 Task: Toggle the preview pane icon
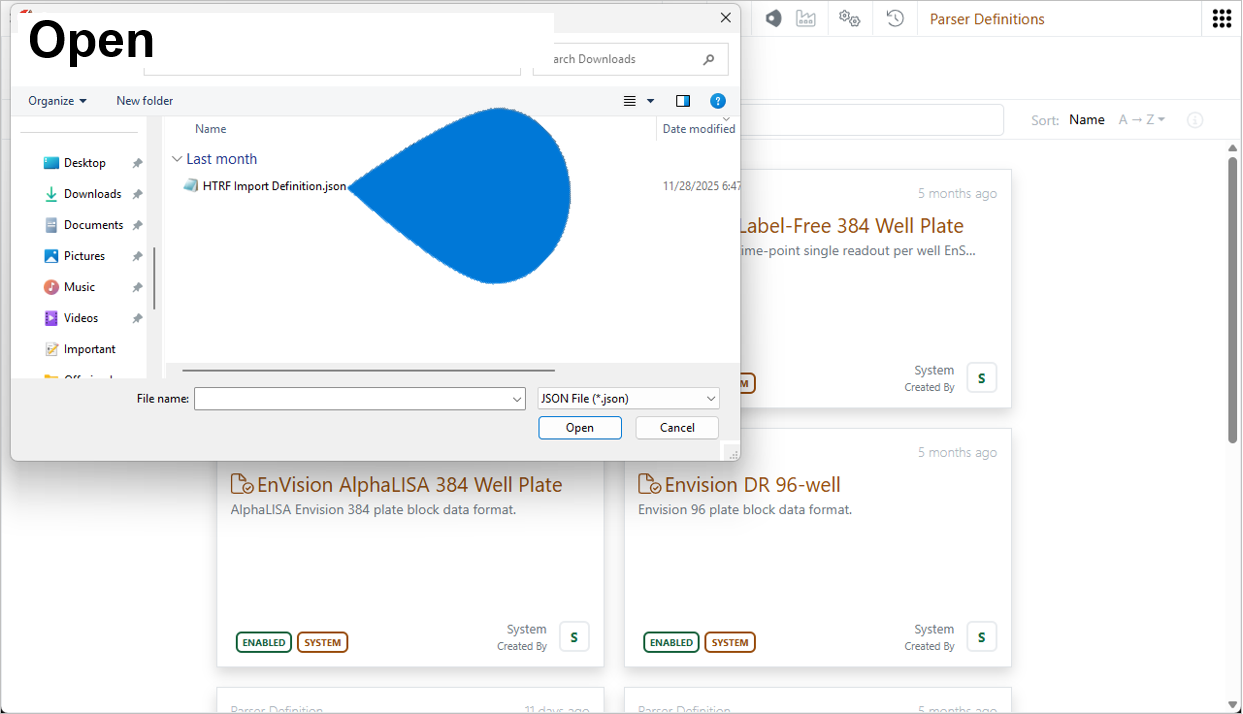[683, 101]
